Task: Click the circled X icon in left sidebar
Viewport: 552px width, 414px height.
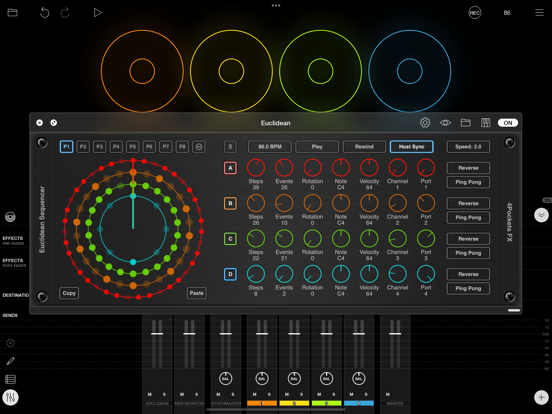Action: pyautogui.click(x=11, y=343)
